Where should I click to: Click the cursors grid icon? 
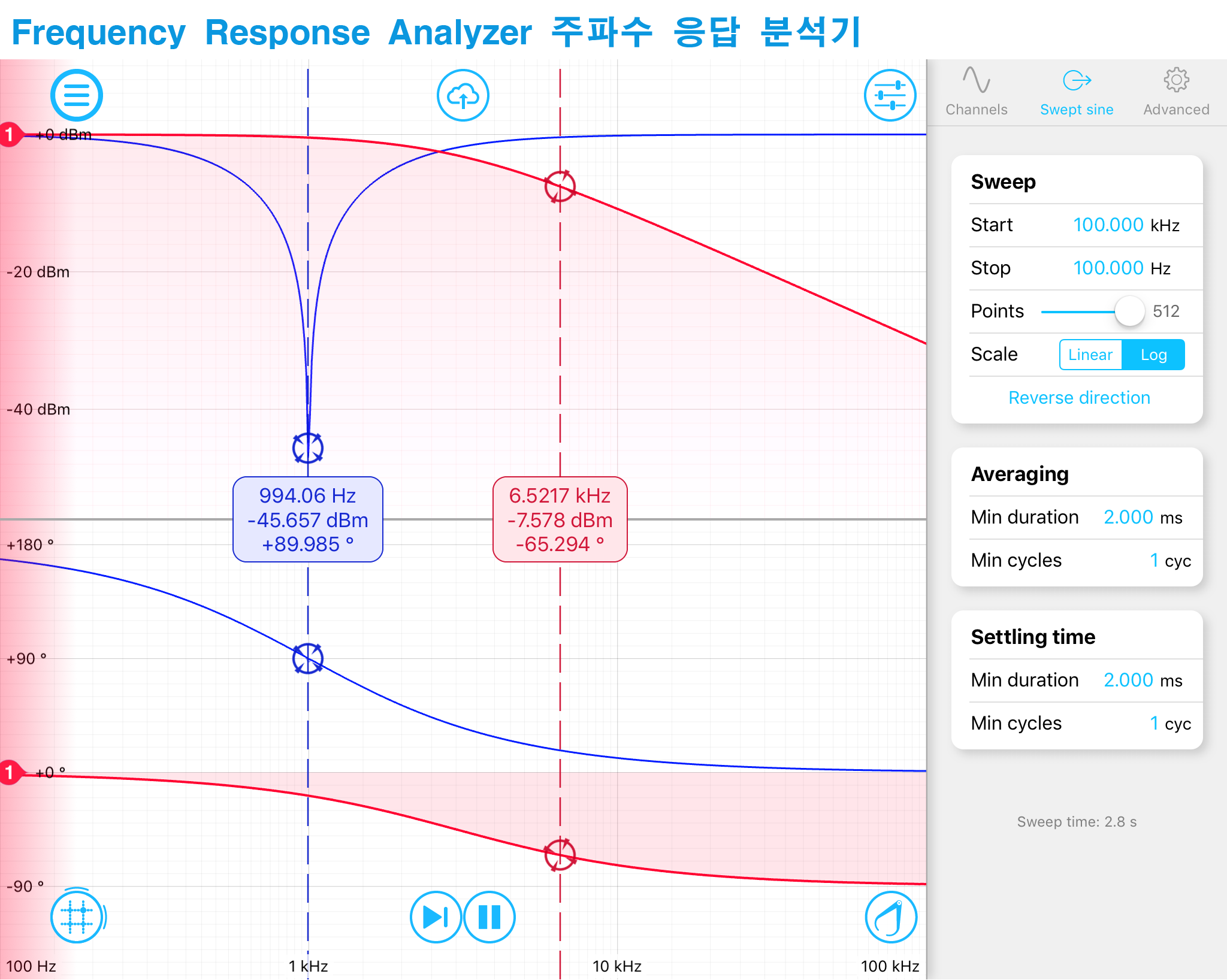pos(77,917)
